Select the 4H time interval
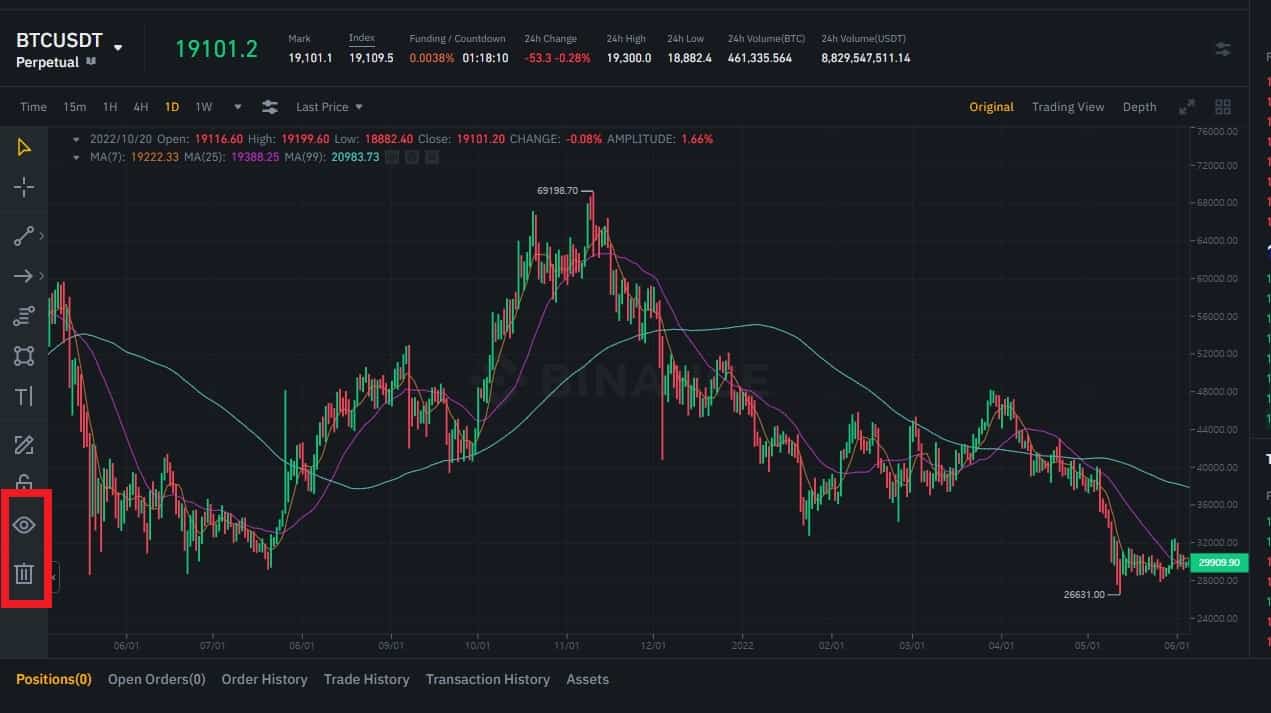This screenshot has width=1271, height=713. [x=141, y=107]
